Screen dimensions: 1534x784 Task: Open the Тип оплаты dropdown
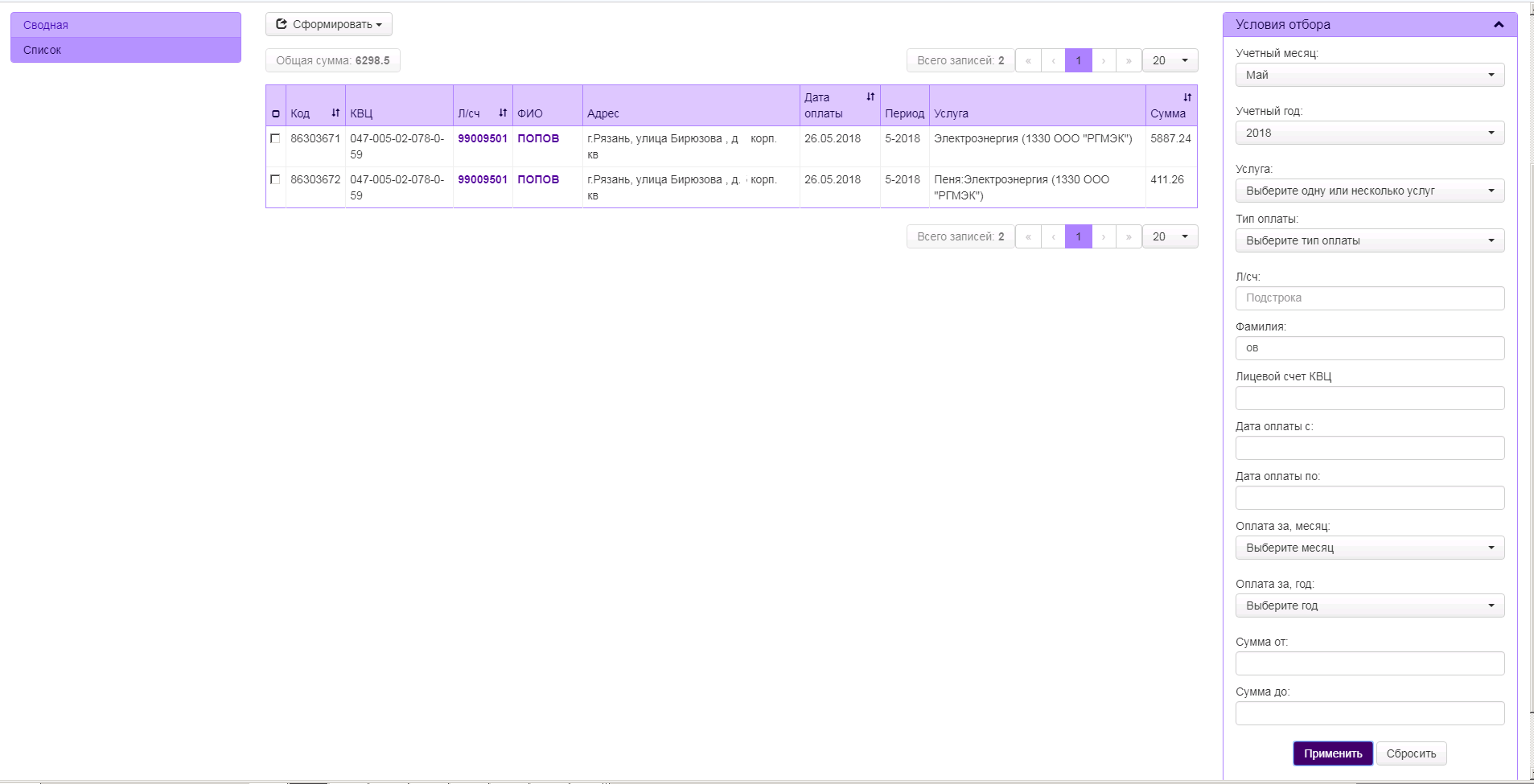tap(1370, 240)
